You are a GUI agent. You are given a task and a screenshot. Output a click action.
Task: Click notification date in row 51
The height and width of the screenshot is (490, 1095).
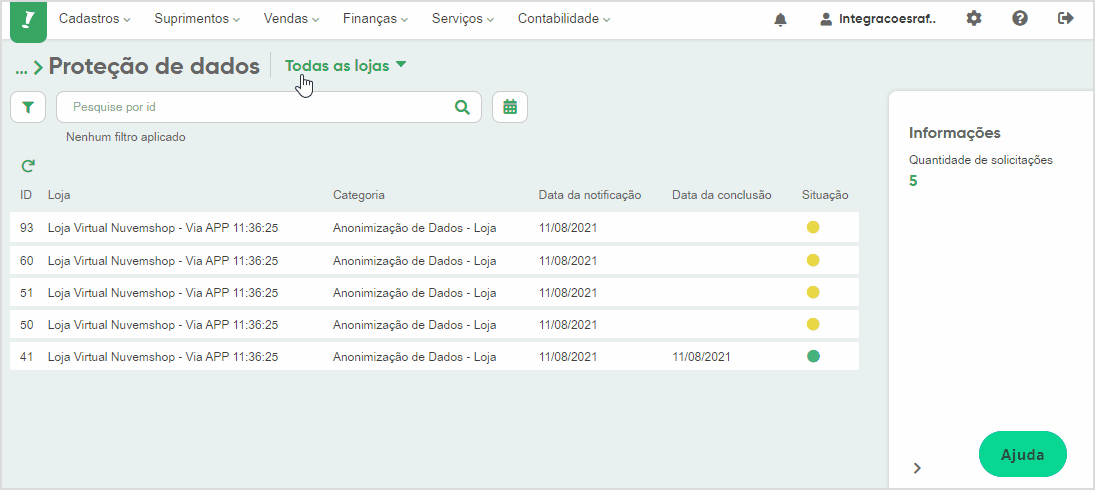coord(568,292)
